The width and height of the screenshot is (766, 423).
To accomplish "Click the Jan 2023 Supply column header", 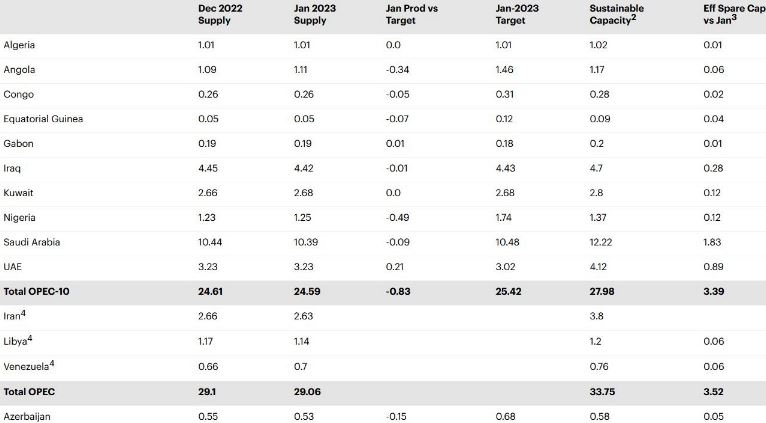I will pos(315,15).
